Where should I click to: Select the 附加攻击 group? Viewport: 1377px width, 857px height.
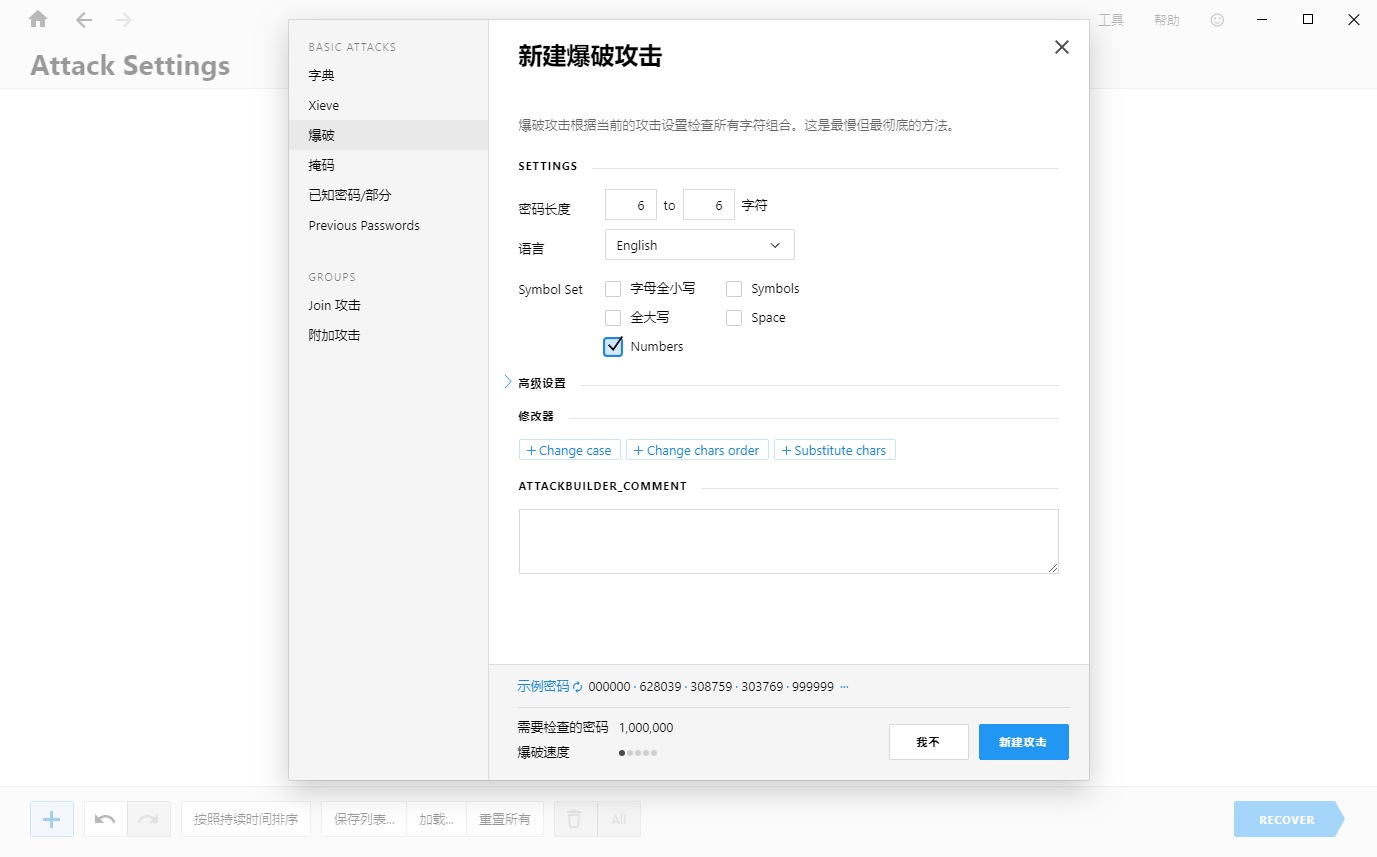click(388, 335)
